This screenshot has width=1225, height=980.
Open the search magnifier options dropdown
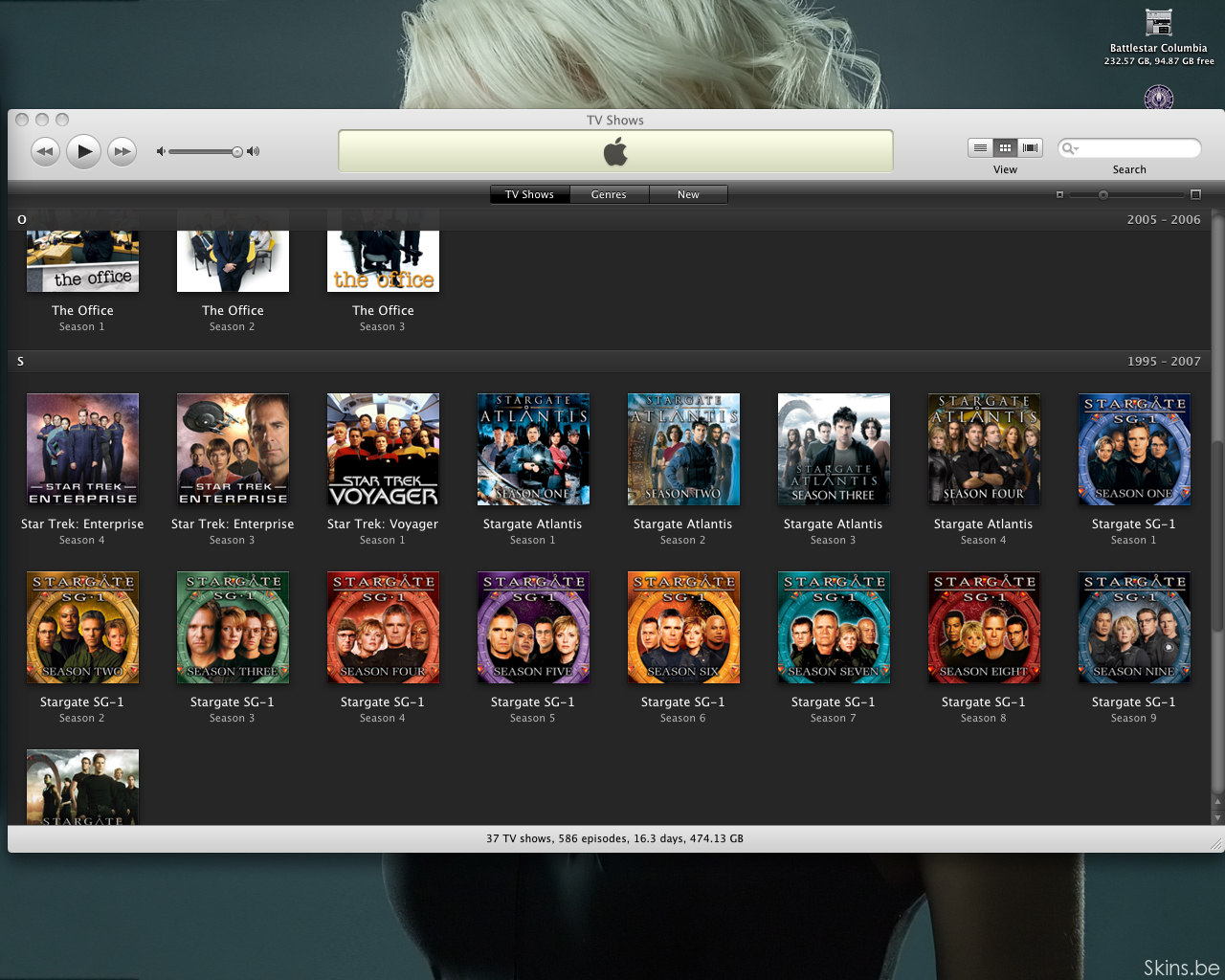(x=1070, y=148)
